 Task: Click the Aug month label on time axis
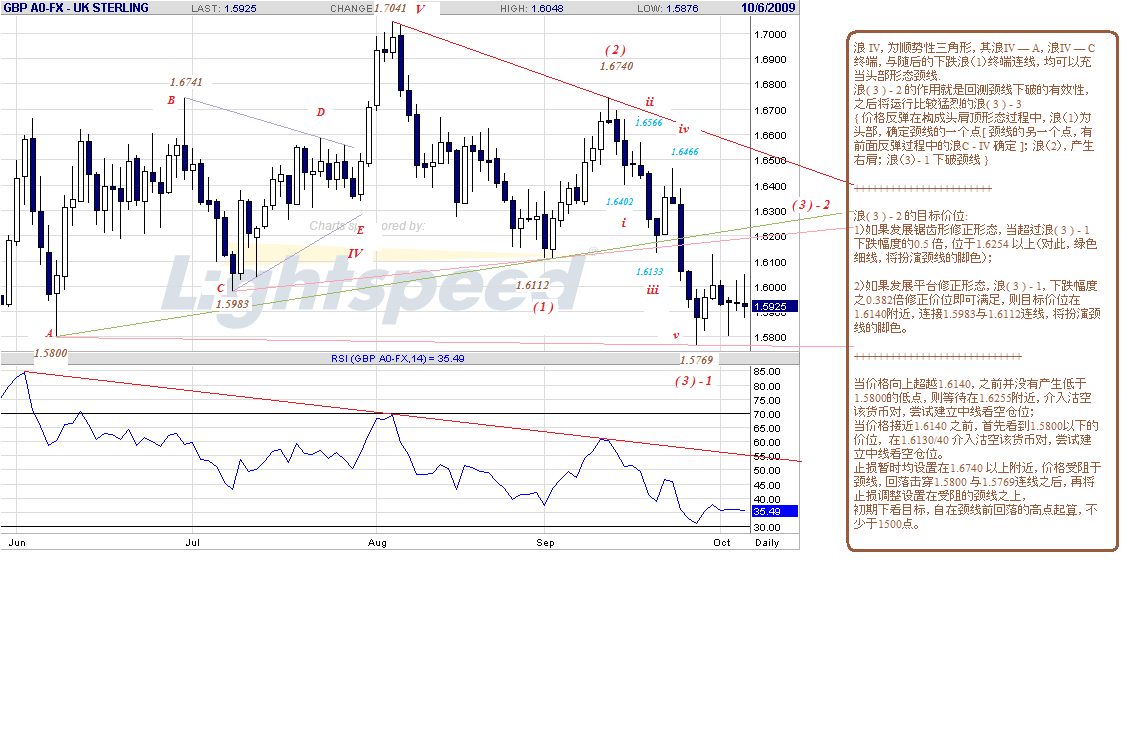pos(377,543)
